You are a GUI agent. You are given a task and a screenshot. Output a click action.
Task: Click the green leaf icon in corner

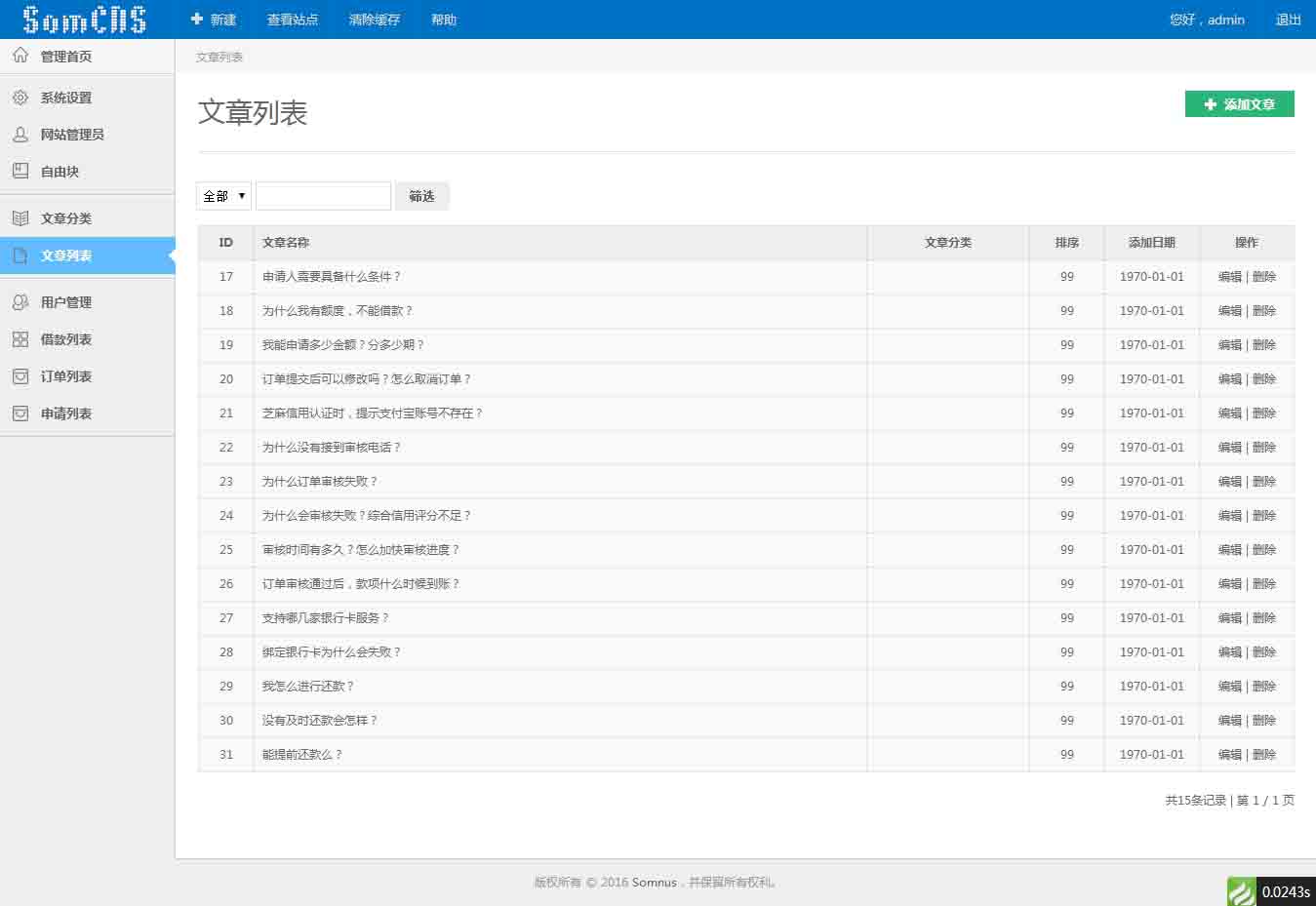tap(1241, 891)
